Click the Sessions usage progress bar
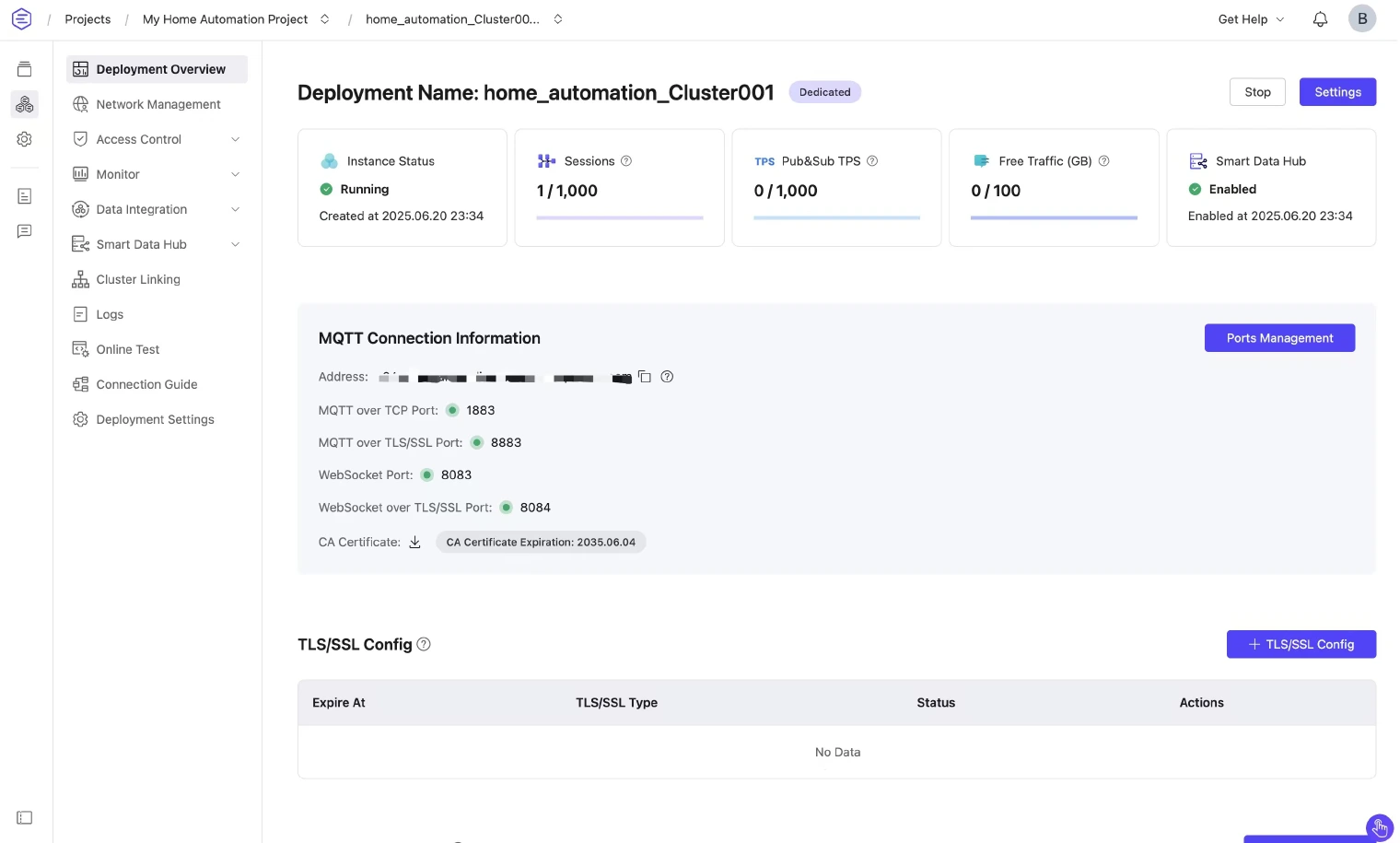1400x843 pixels. pyautogui.click(x=619, y=218)
